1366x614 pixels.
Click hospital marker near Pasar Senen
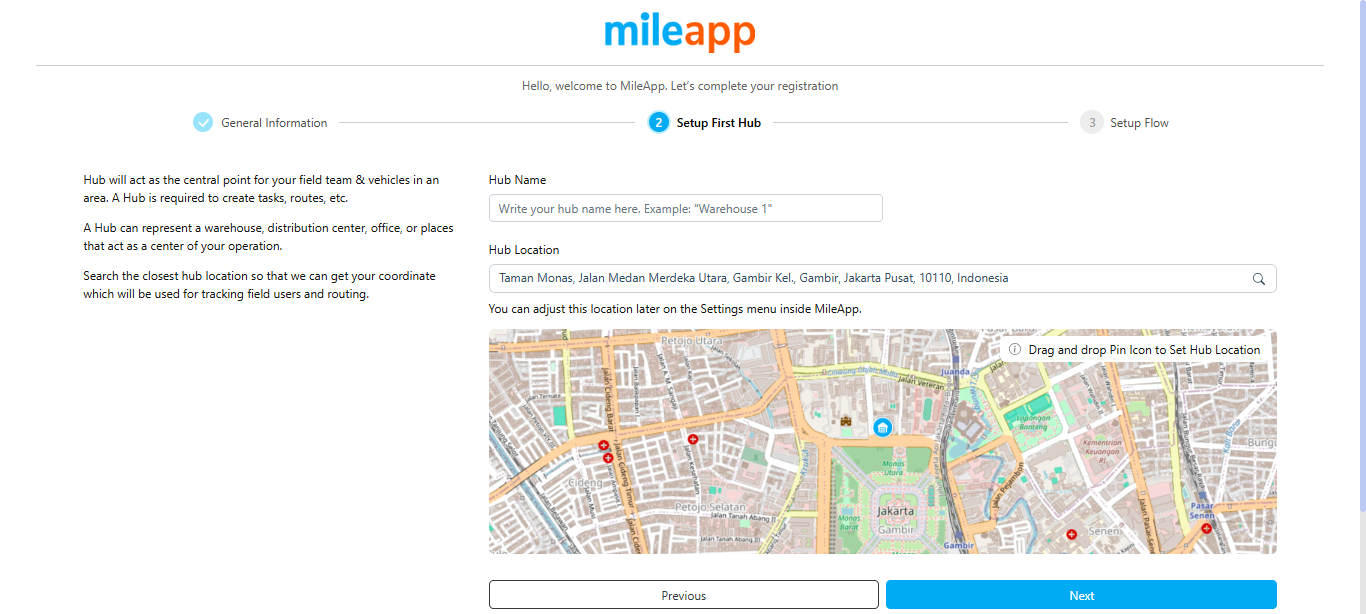click(x=1206, y=528)
